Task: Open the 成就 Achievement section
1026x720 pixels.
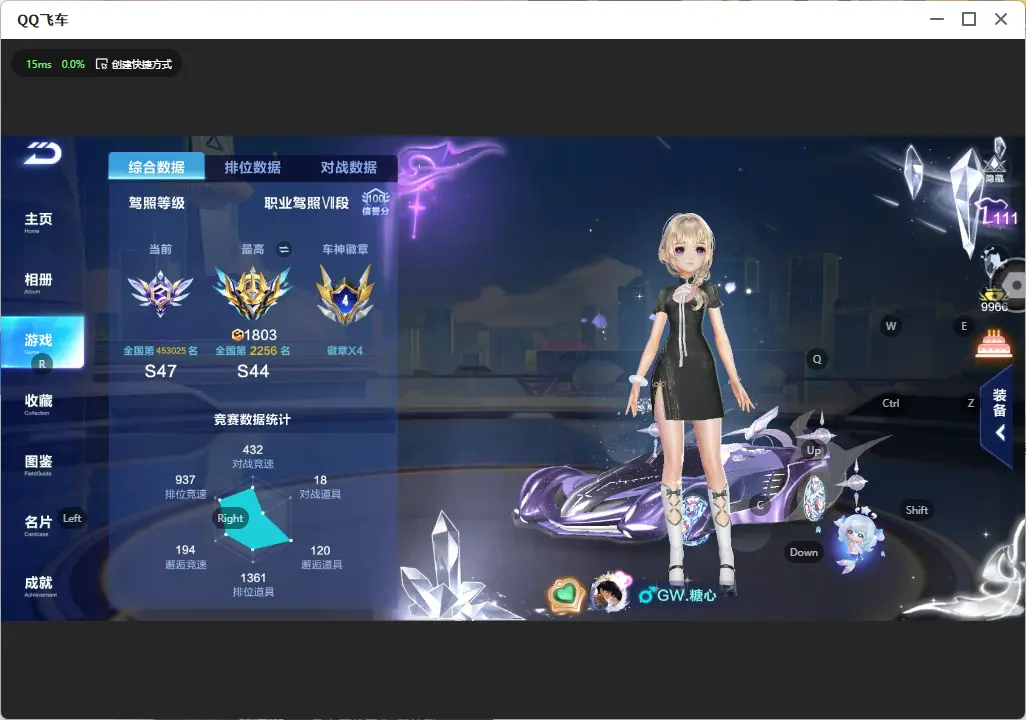Action: pos(39,586)
